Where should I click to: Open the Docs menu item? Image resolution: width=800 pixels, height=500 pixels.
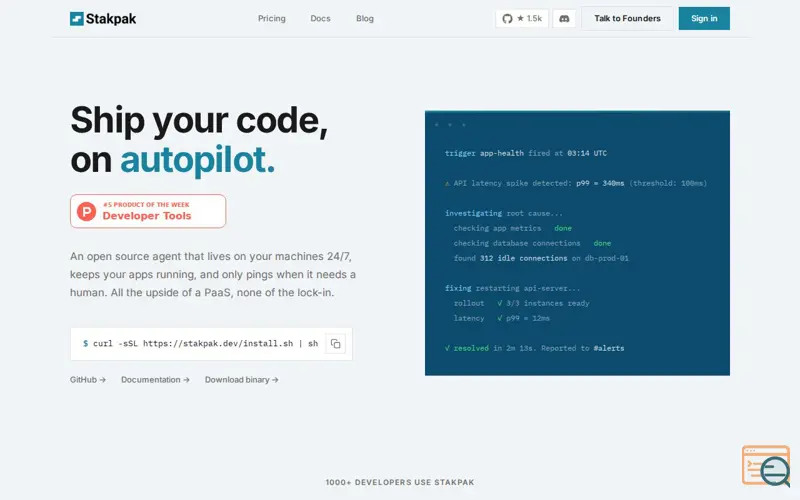pos(320,18)
